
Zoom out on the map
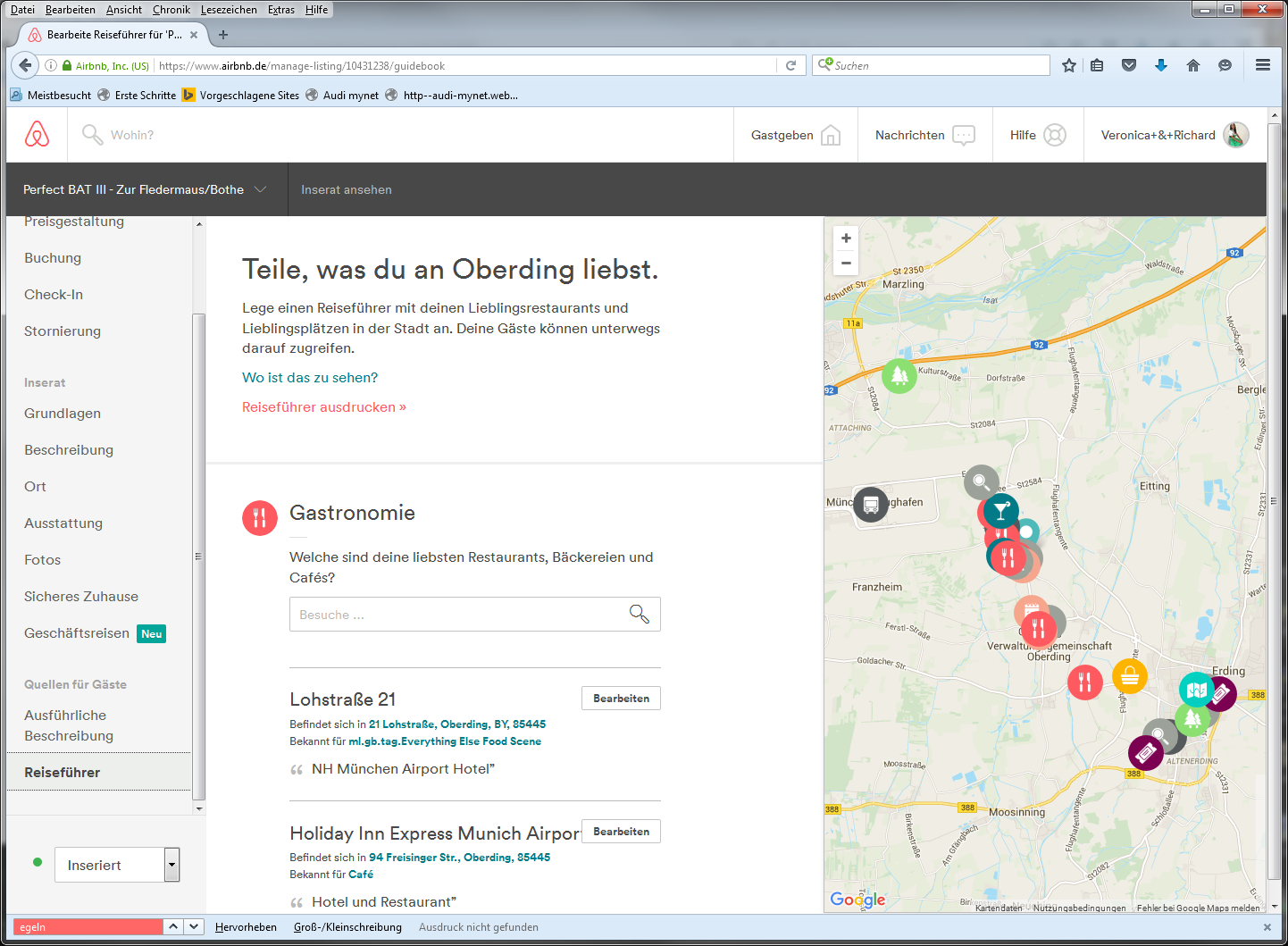(x=846, y=263)
